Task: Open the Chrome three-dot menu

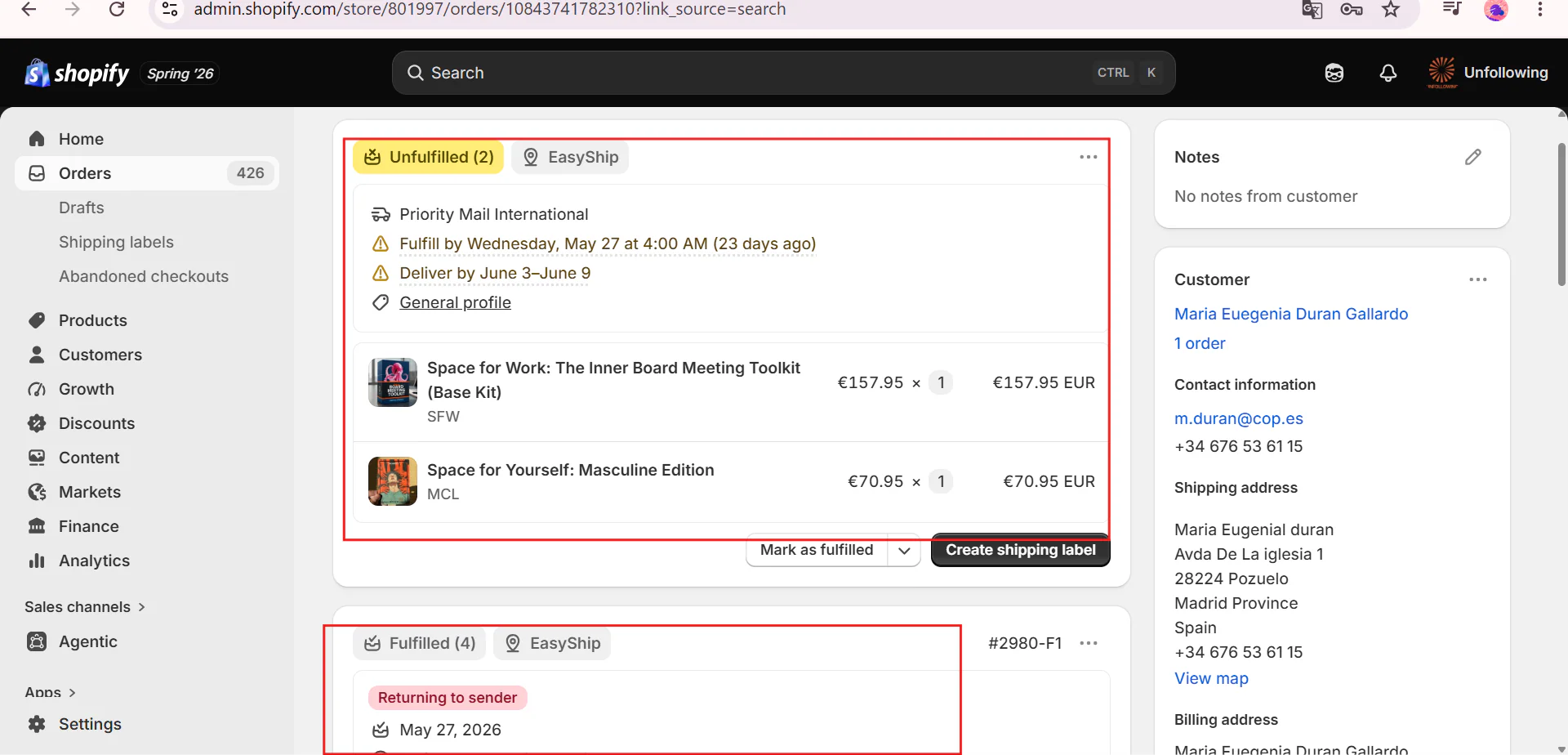Action: pyautogui.click(x=1540, y=9)
